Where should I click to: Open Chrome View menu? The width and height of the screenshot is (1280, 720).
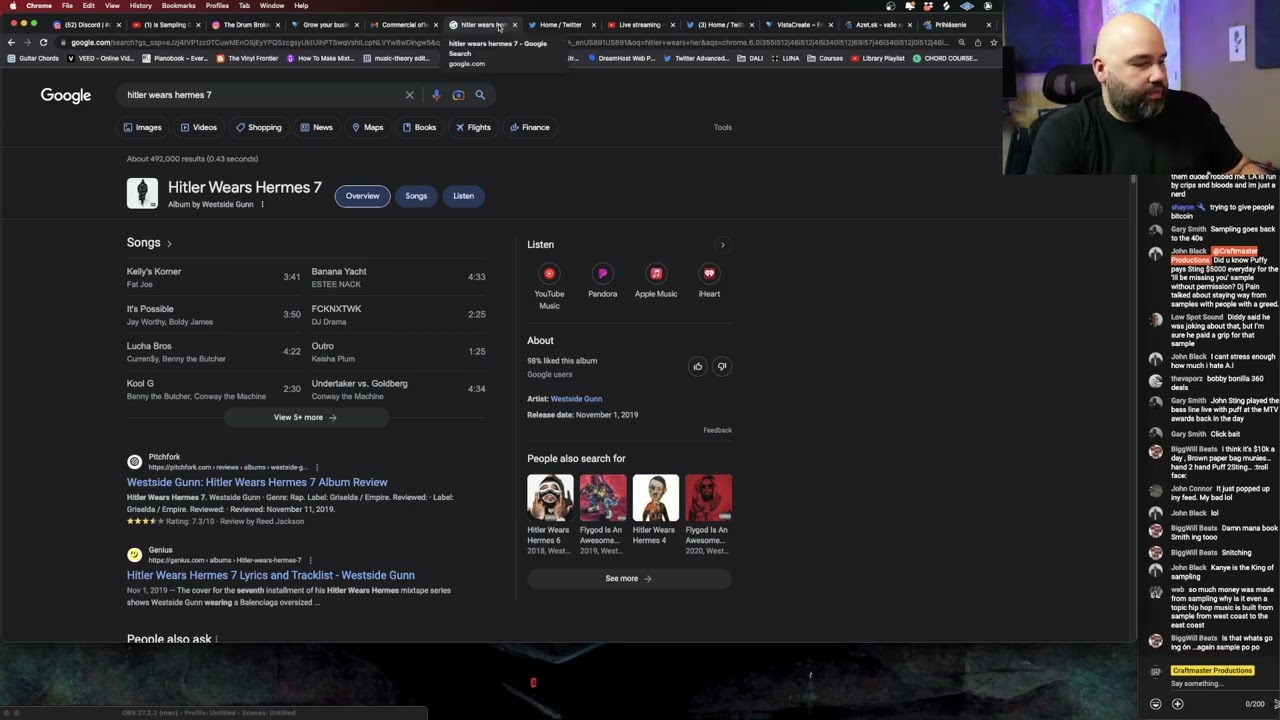(112, 6)
